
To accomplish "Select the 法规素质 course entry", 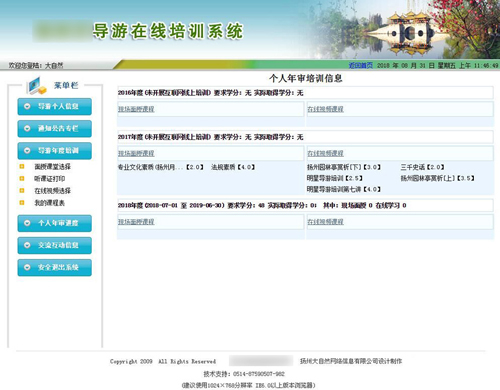I will coord(233,167).
